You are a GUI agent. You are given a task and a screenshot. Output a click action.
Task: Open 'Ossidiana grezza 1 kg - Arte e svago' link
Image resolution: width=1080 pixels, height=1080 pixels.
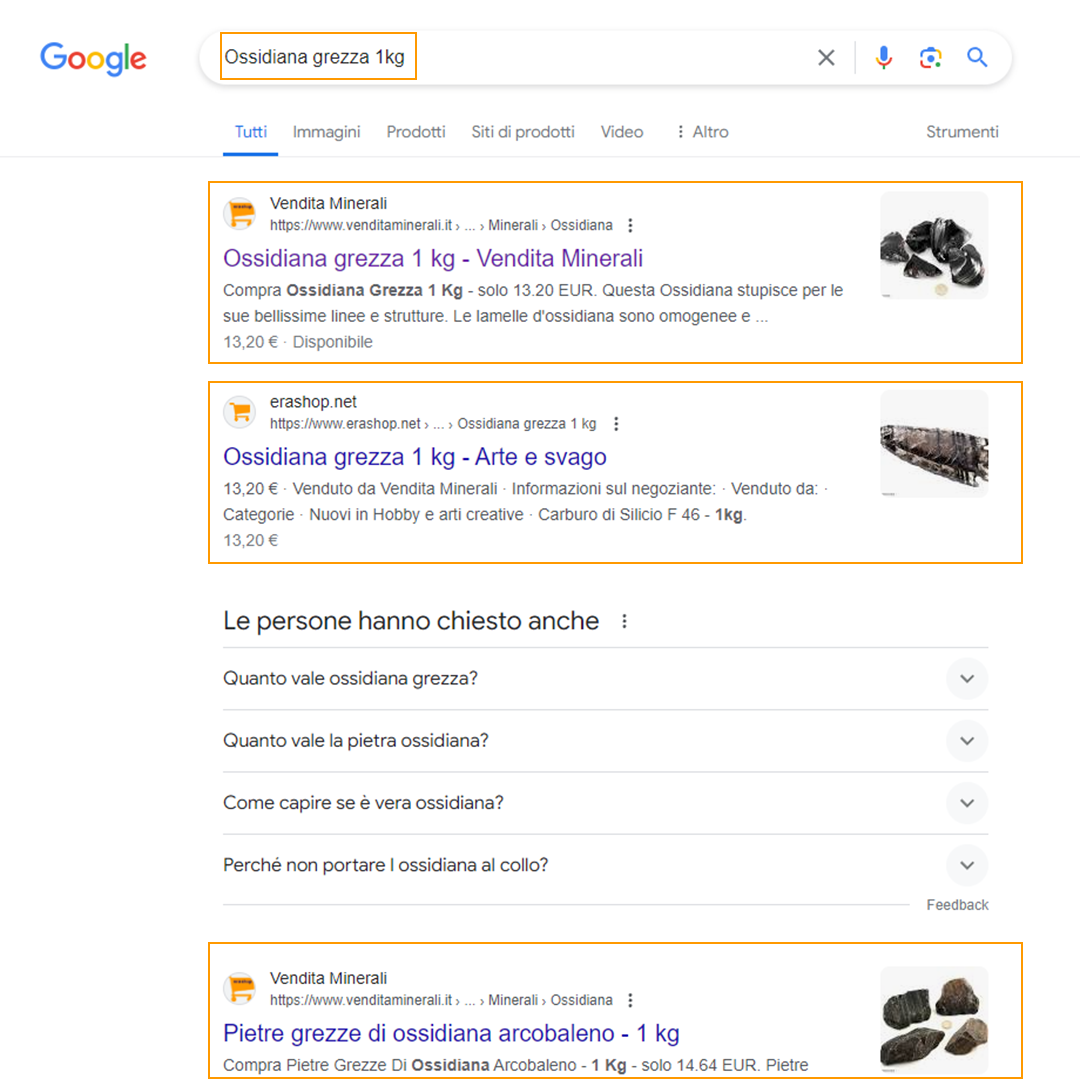415,457
